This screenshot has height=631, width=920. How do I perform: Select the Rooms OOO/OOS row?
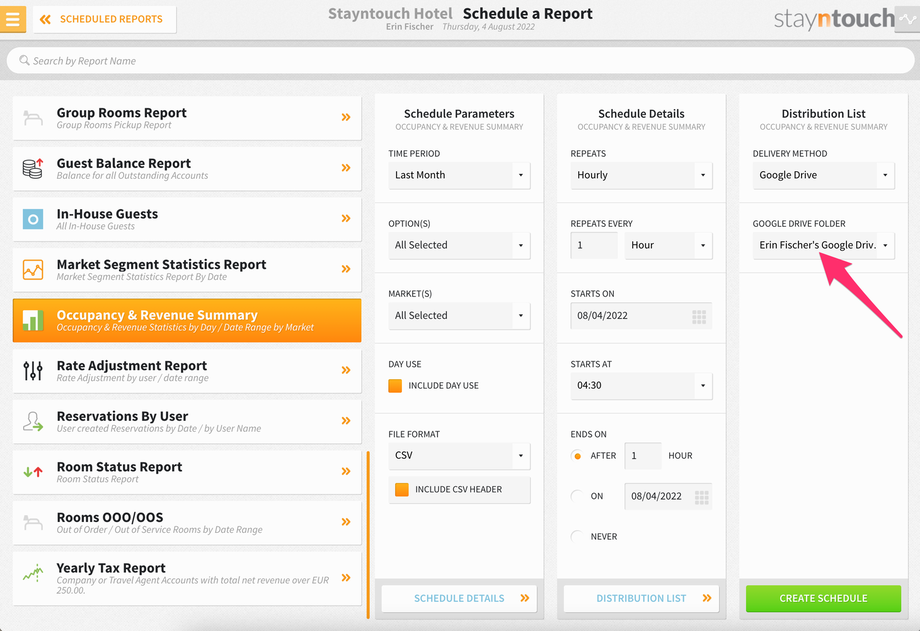pyautogui.click(x=187, y=522)
